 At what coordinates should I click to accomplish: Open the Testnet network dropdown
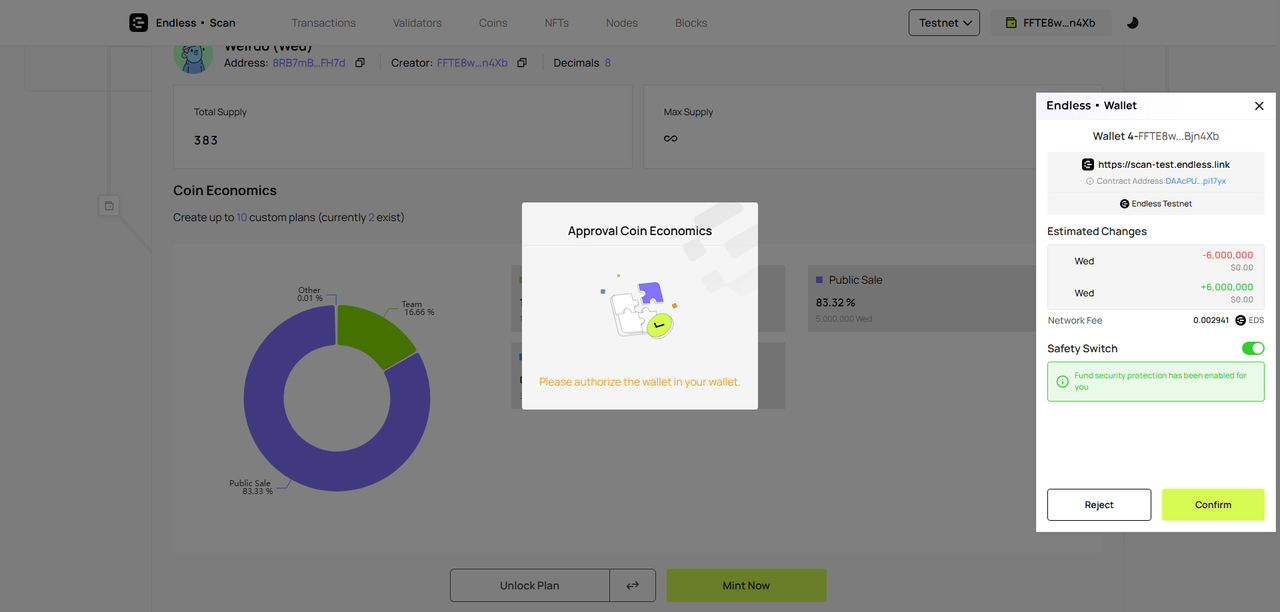point(943,23)
